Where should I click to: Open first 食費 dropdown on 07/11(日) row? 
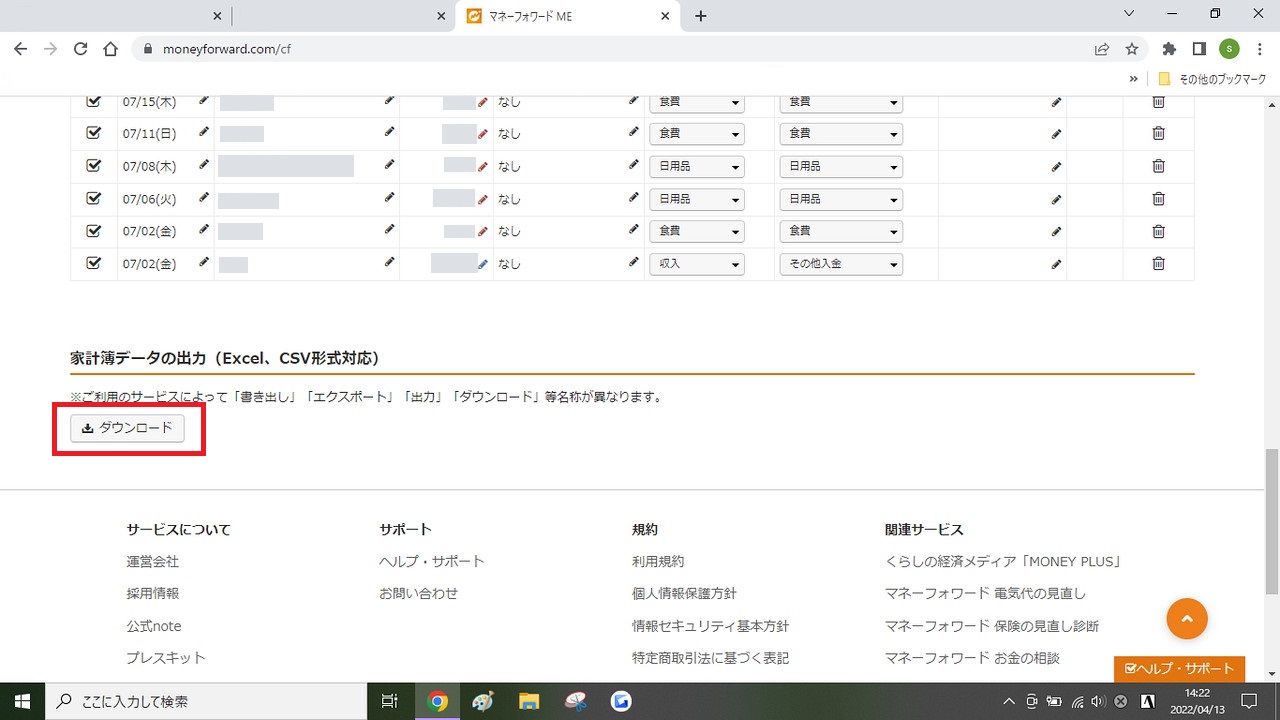697,133
